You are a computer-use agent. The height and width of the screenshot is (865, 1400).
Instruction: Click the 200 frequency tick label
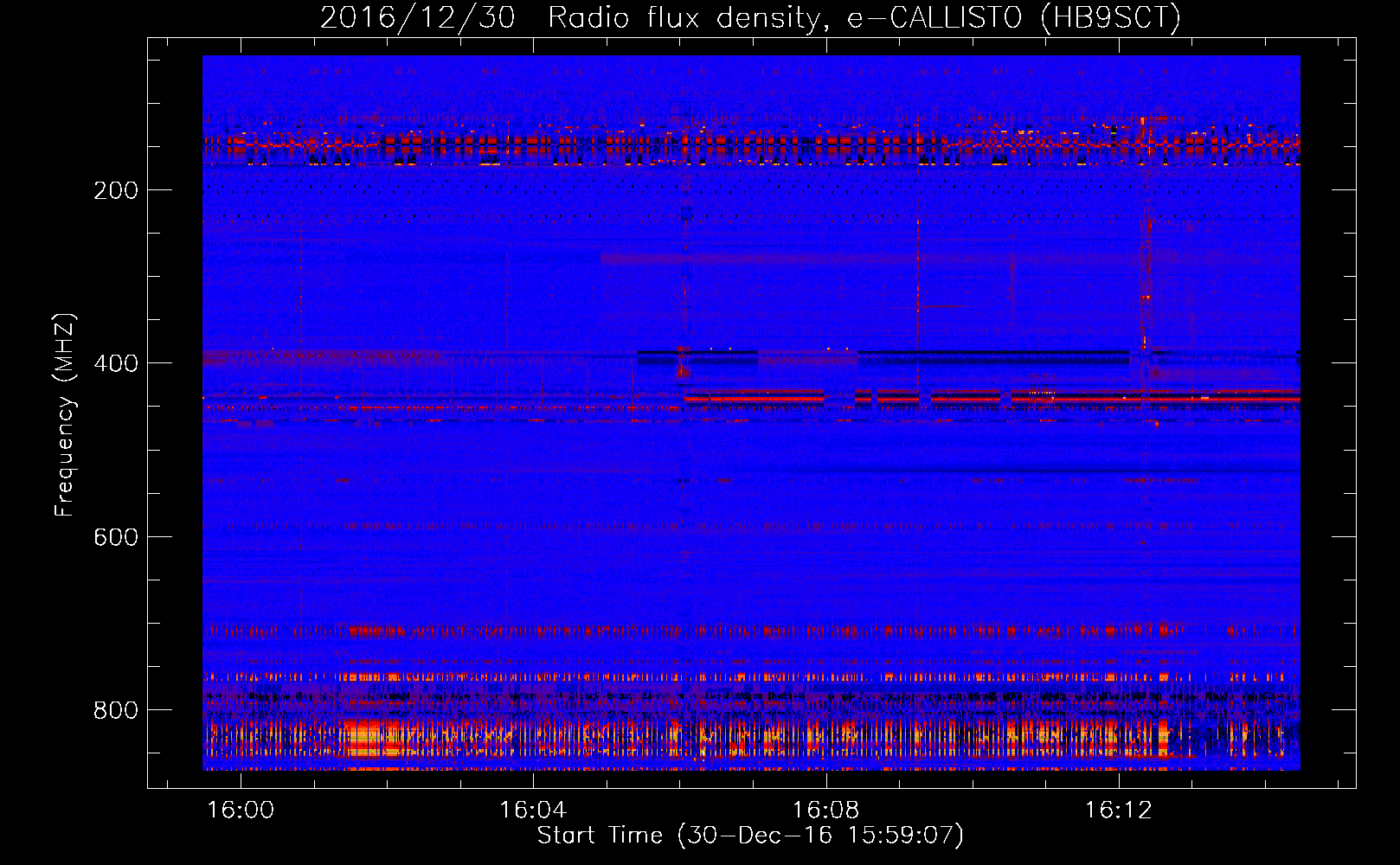[x=116, y=190]
